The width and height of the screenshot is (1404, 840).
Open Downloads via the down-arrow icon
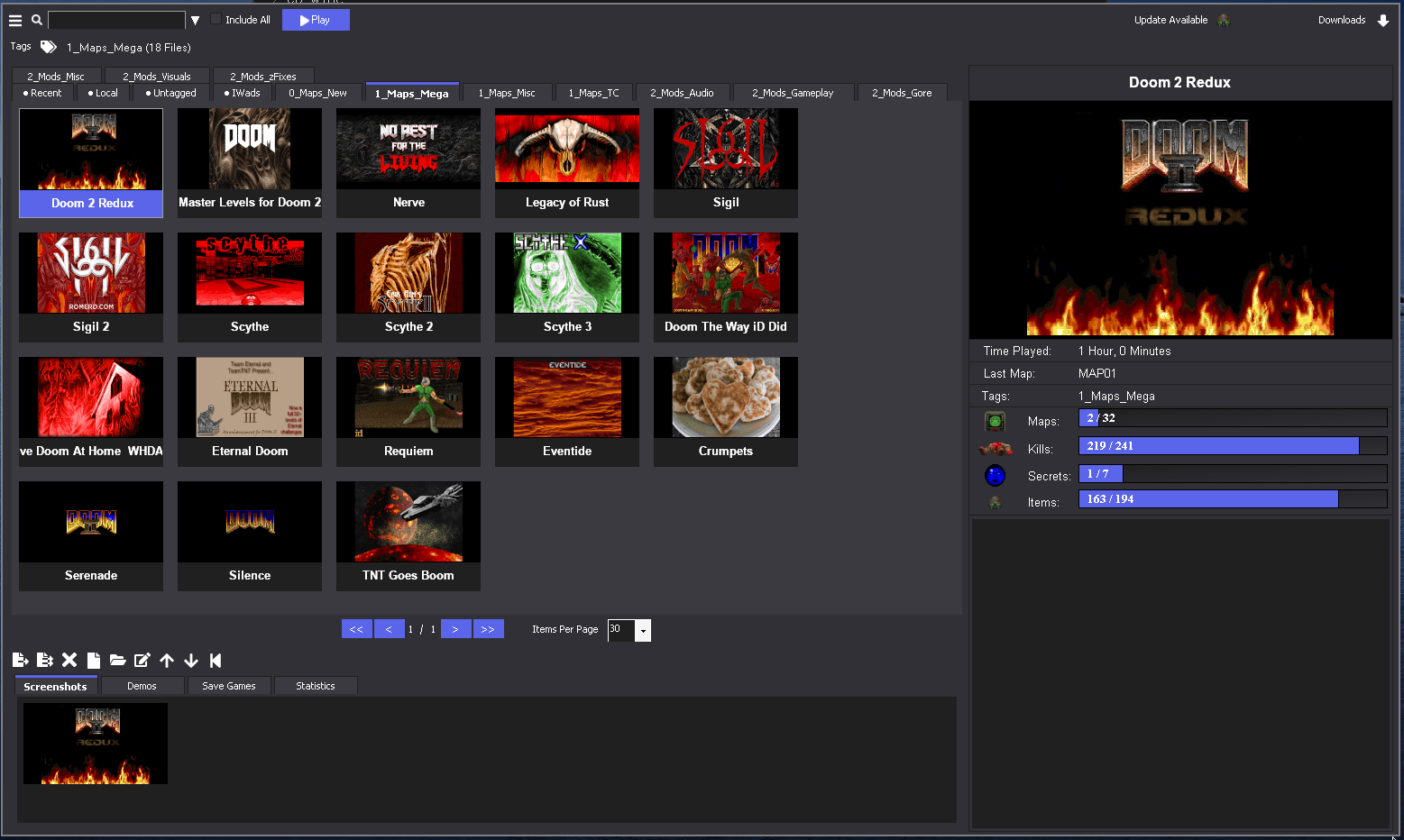pos(1383,20)
